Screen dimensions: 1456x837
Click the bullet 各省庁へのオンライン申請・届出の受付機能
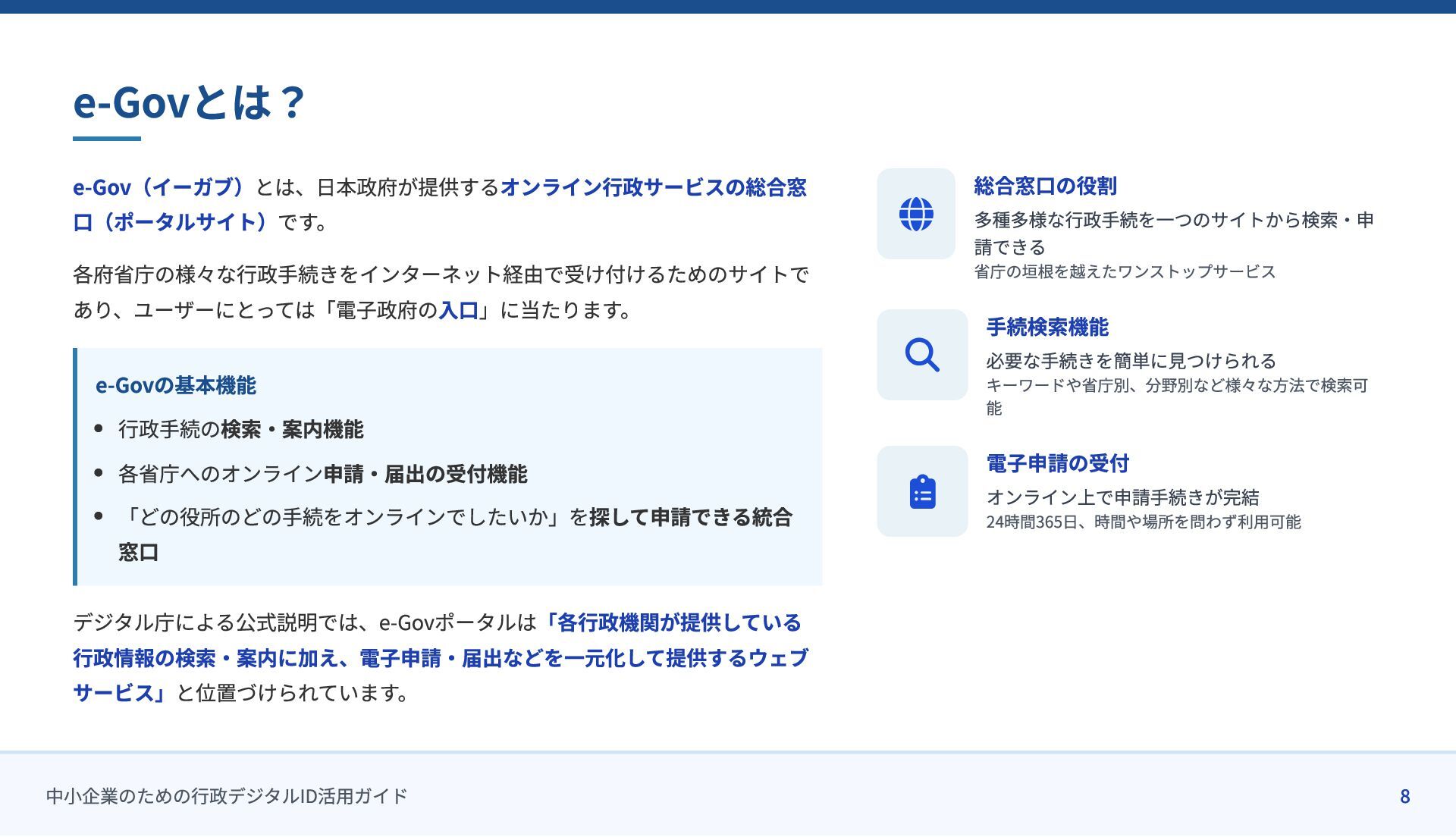tap(322, 474)
